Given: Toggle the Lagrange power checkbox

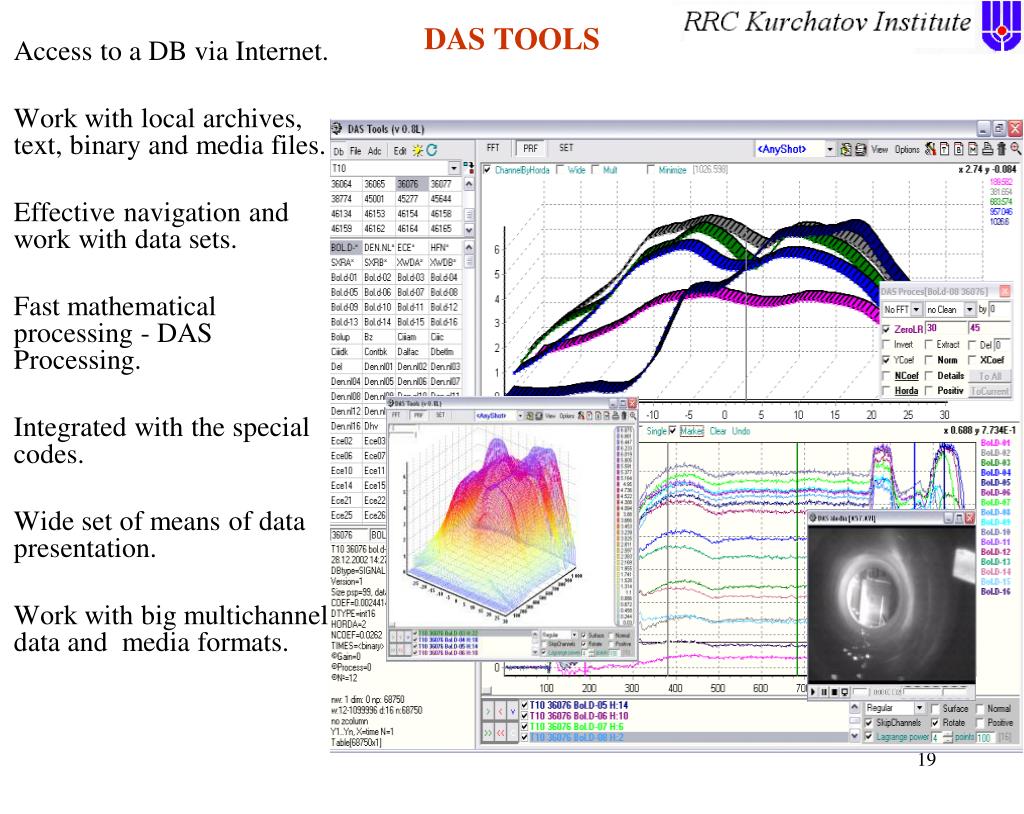Looking at the screenshot, I should 869,737.
